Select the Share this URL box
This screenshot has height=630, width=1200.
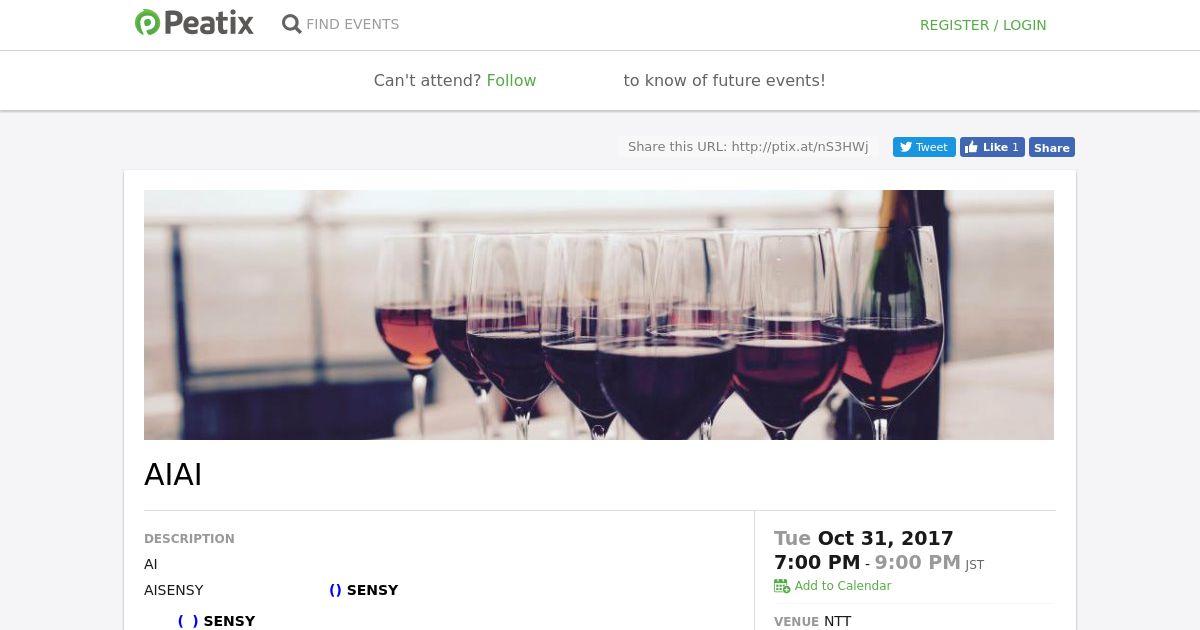click(747, 147)
